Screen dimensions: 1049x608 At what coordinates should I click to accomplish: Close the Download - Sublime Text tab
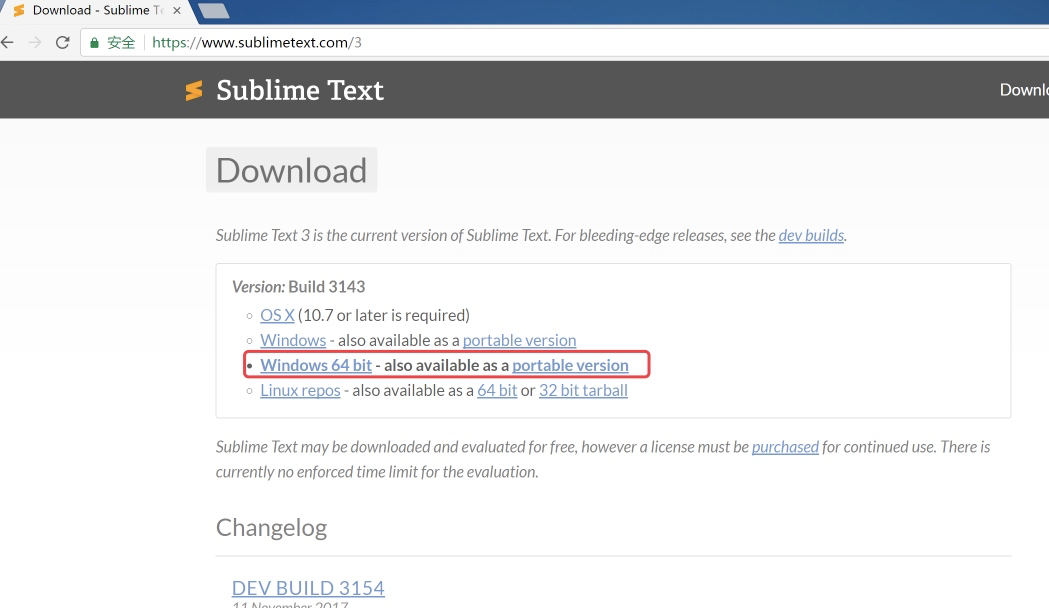(177, 11)
